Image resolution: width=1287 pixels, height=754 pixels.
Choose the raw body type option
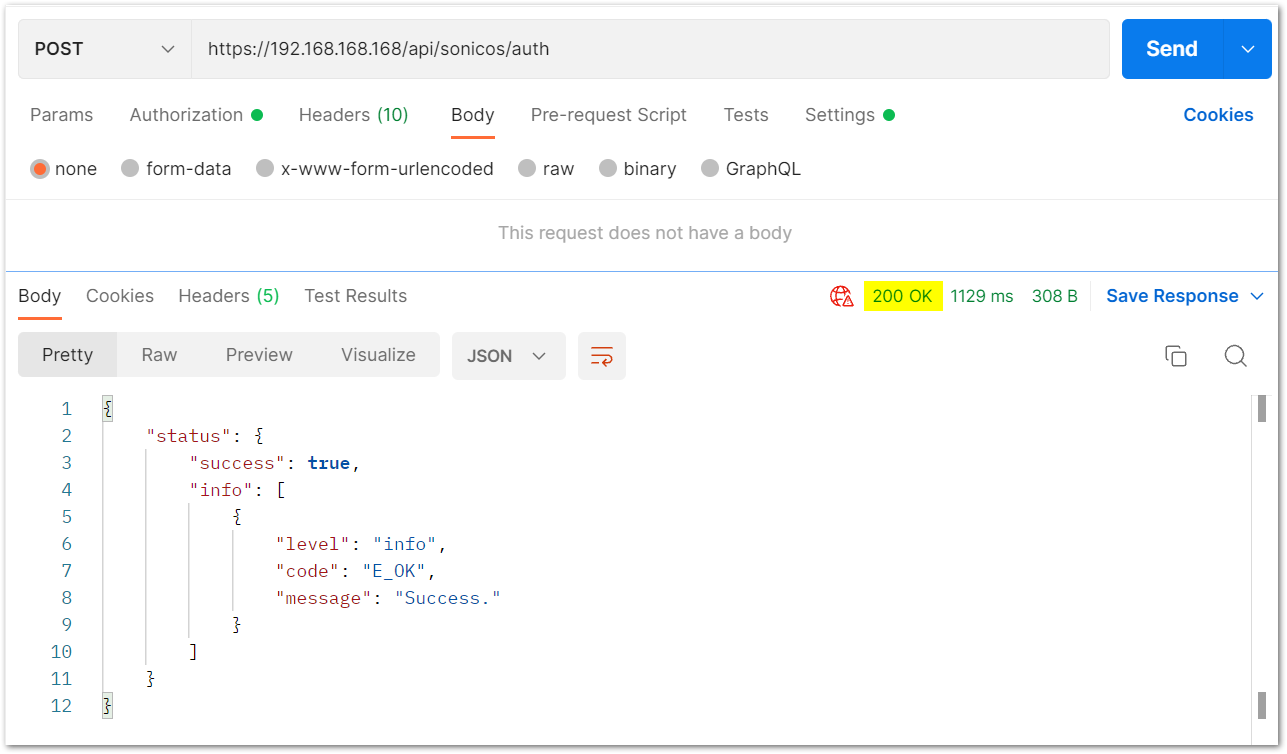pos(527,169)
